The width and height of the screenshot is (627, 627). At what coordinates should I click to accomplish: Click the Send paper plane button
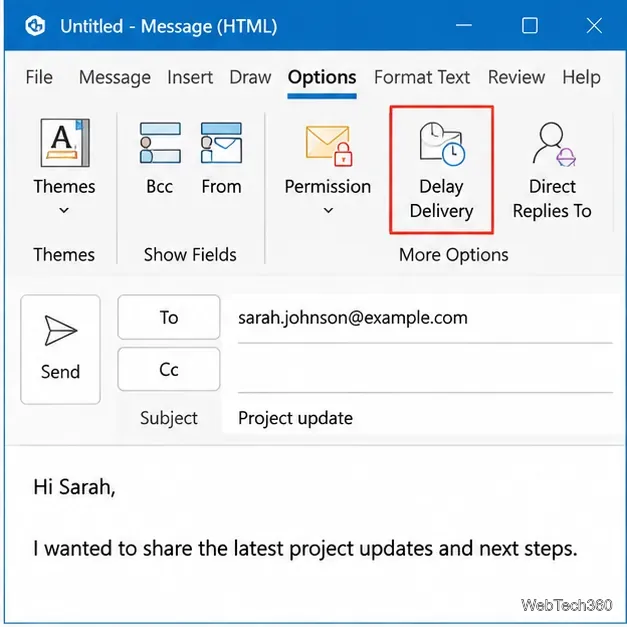tap(60, 349)
